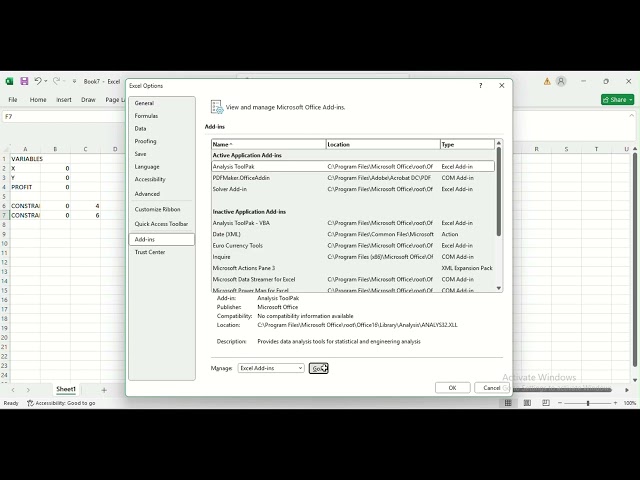Select Formulas options category
The height and width of the screenshot is (480, 640).
point(162,116)
